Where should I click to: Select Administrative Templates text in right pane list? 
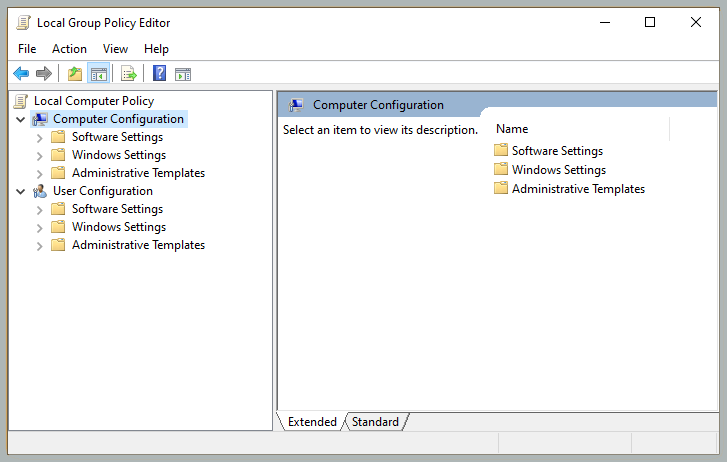(578, 189)
